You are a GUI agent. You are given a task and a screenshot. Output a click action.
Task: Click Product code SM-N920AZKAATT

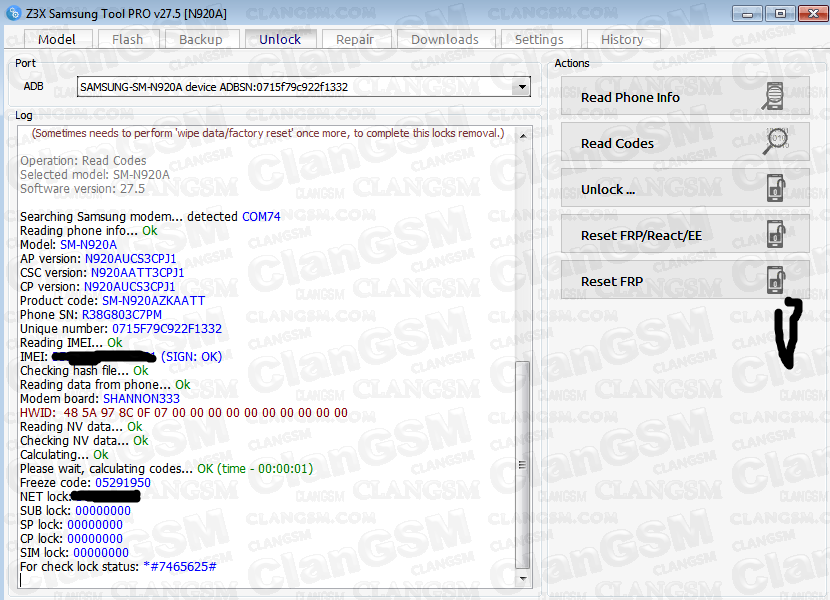coord(154,301)
